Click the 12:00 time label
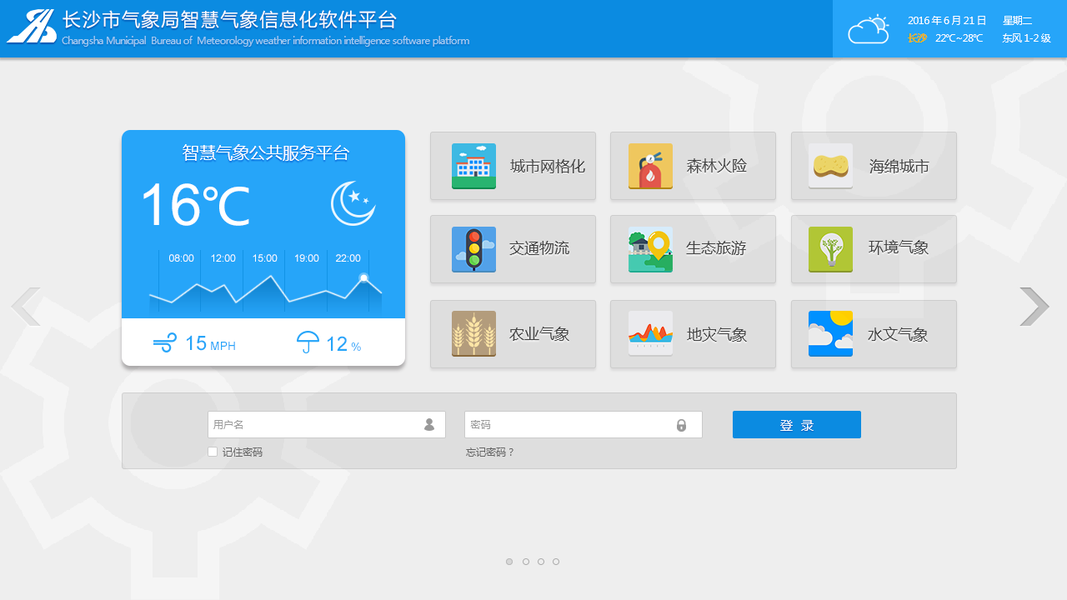Screen dimensions: 1067x600 223,259
